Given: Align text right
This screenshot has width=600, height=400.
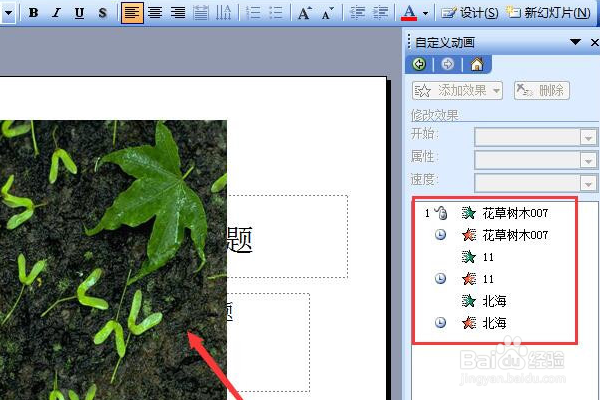Looking at the screenshot, I should coord(178,13).
